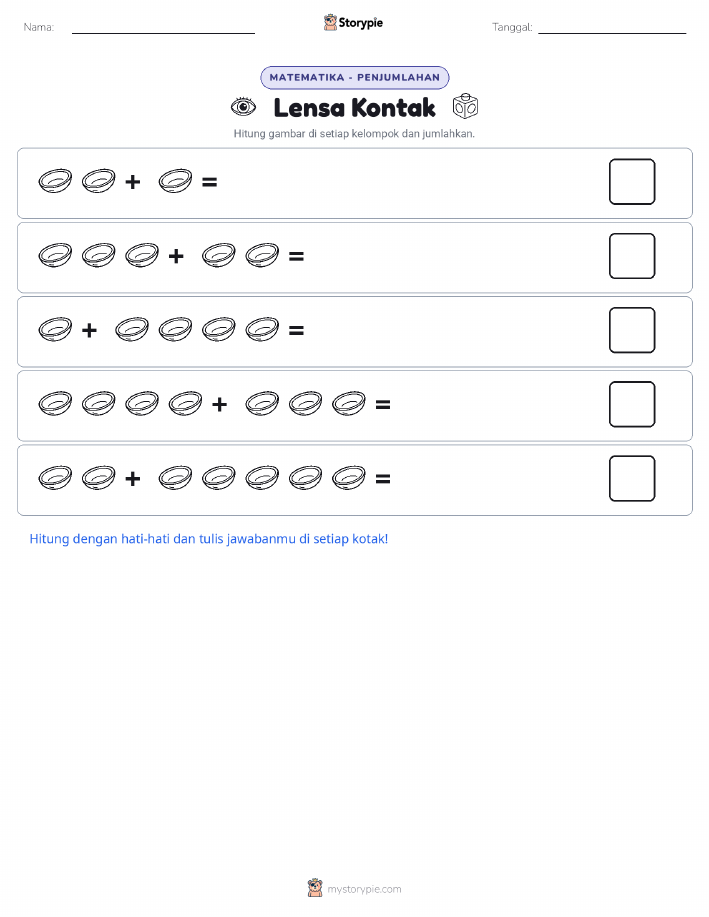
Task: Click the Tanggal blank line
Action: (612, 33)
